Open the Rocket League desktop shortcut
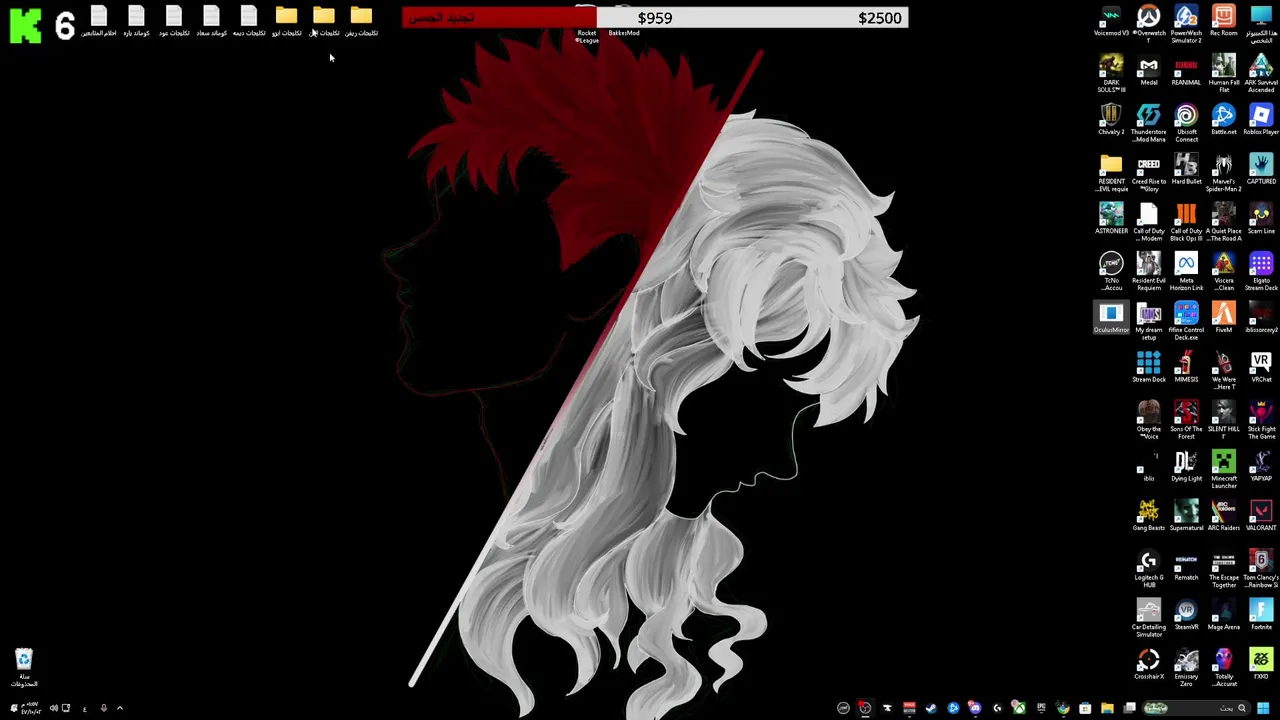The height and width of the screenshot is (720, 1280). click(587, 24)
